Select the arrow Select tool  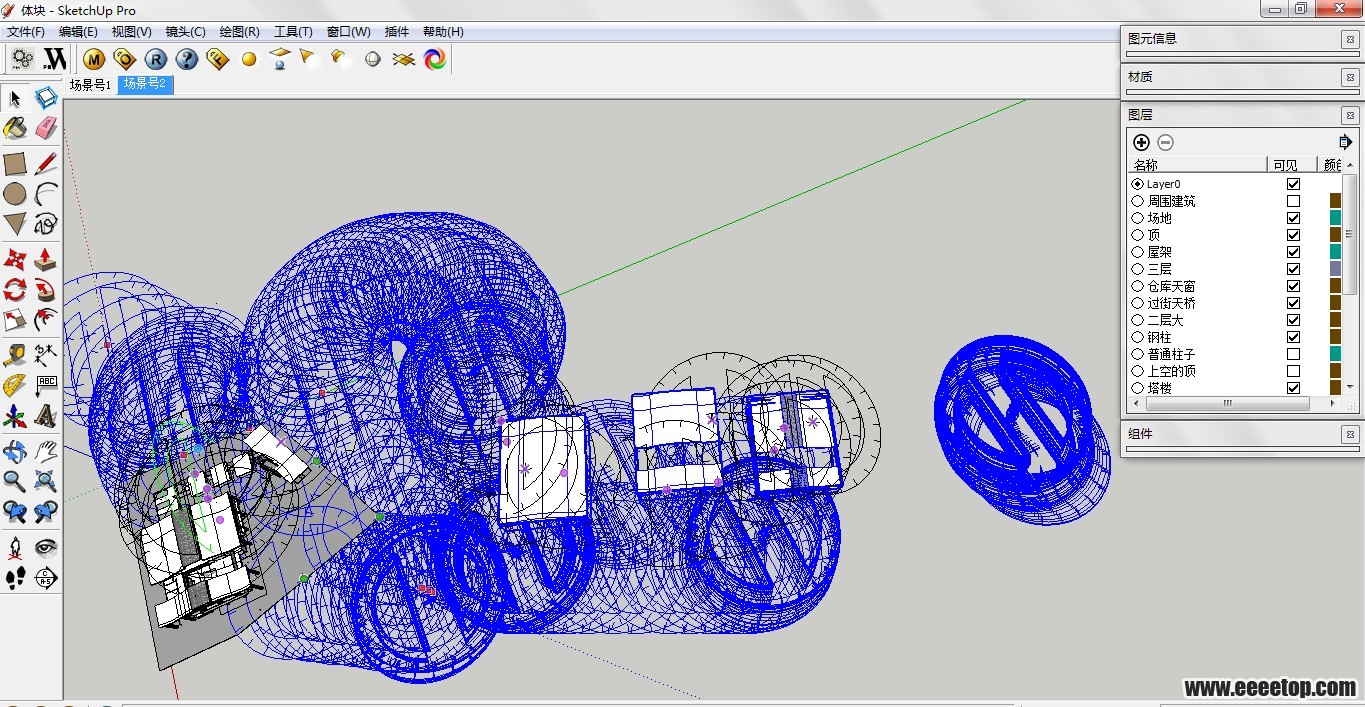click(15, 98)
